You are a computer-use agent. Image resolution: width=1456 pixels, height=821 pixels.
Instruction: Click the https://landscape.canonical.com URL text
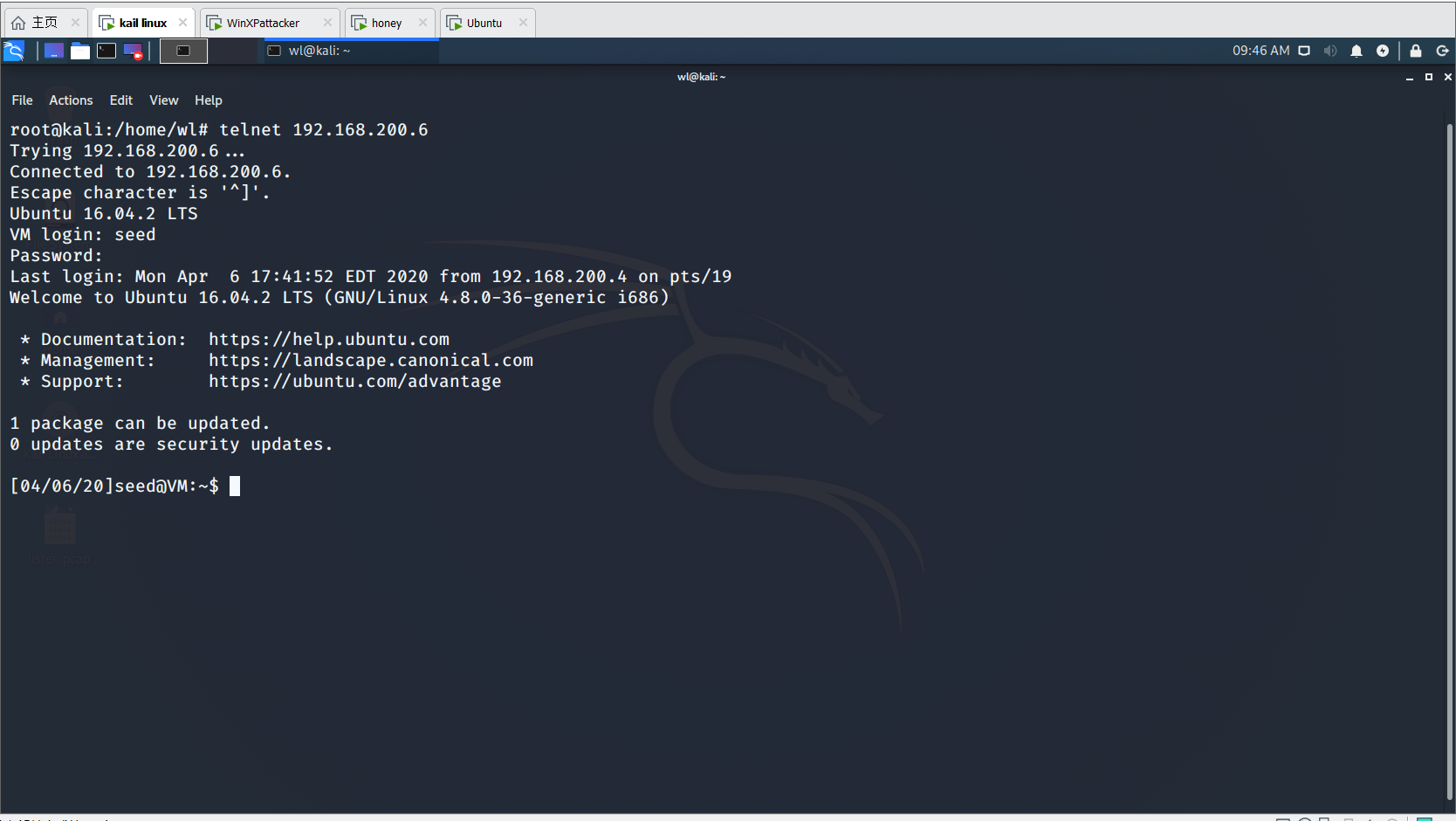(371, 361)
